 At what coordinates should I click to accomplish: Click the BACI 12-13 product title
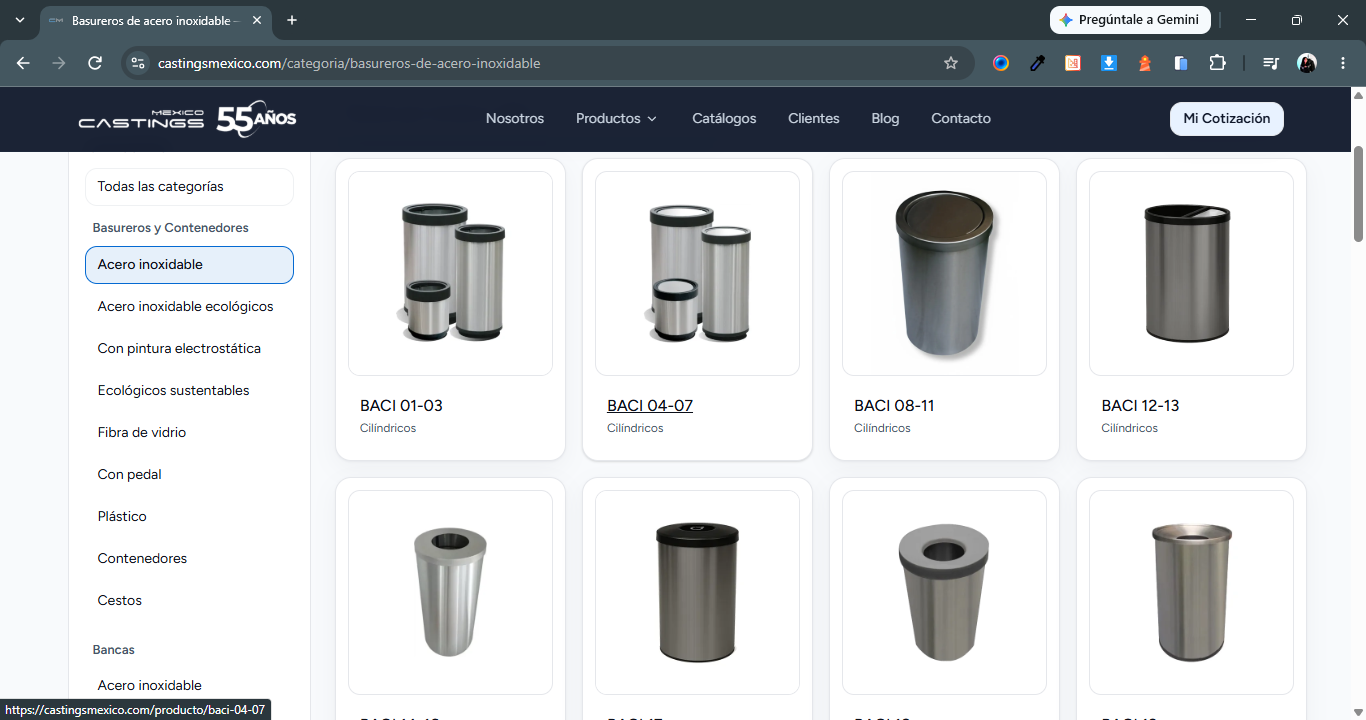click(1140, 406)
